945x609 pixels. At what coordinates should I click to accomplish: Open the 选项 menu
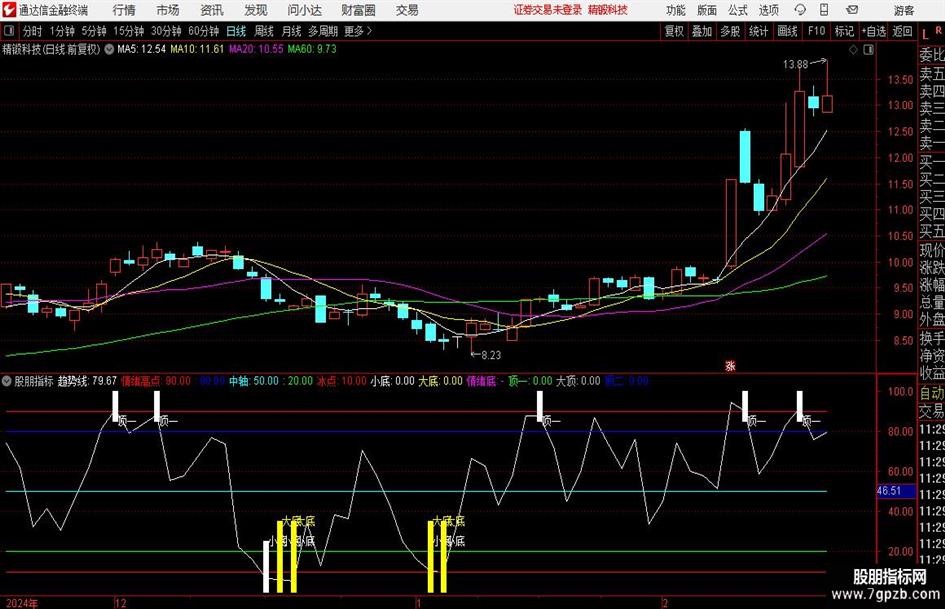768,10
